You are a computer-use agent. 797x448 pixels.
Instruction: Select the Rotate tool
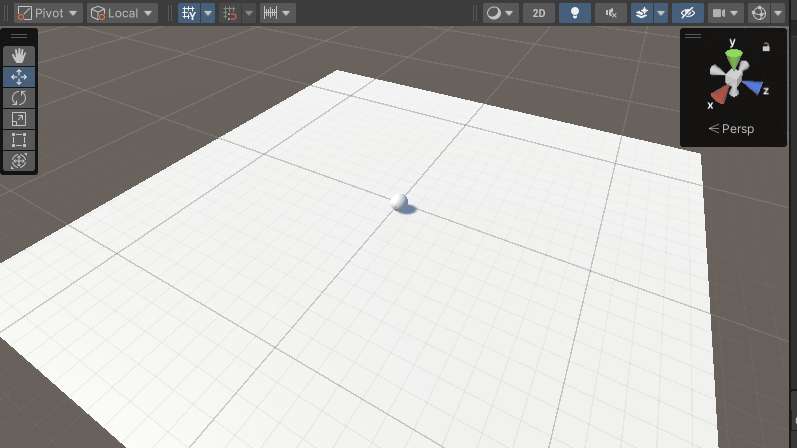click(x=19, y=98)
